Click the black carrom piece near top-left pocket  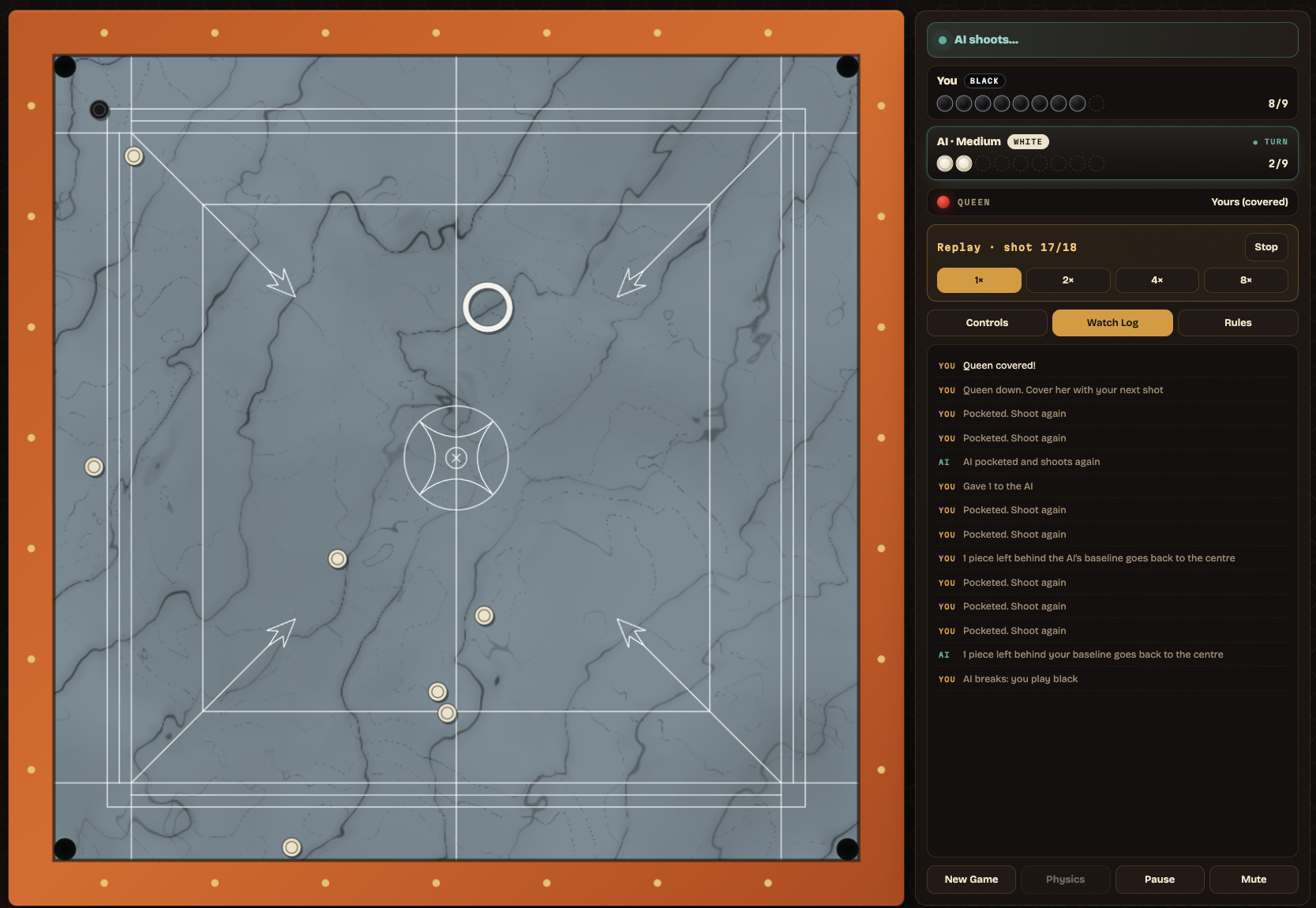(99, 110)
